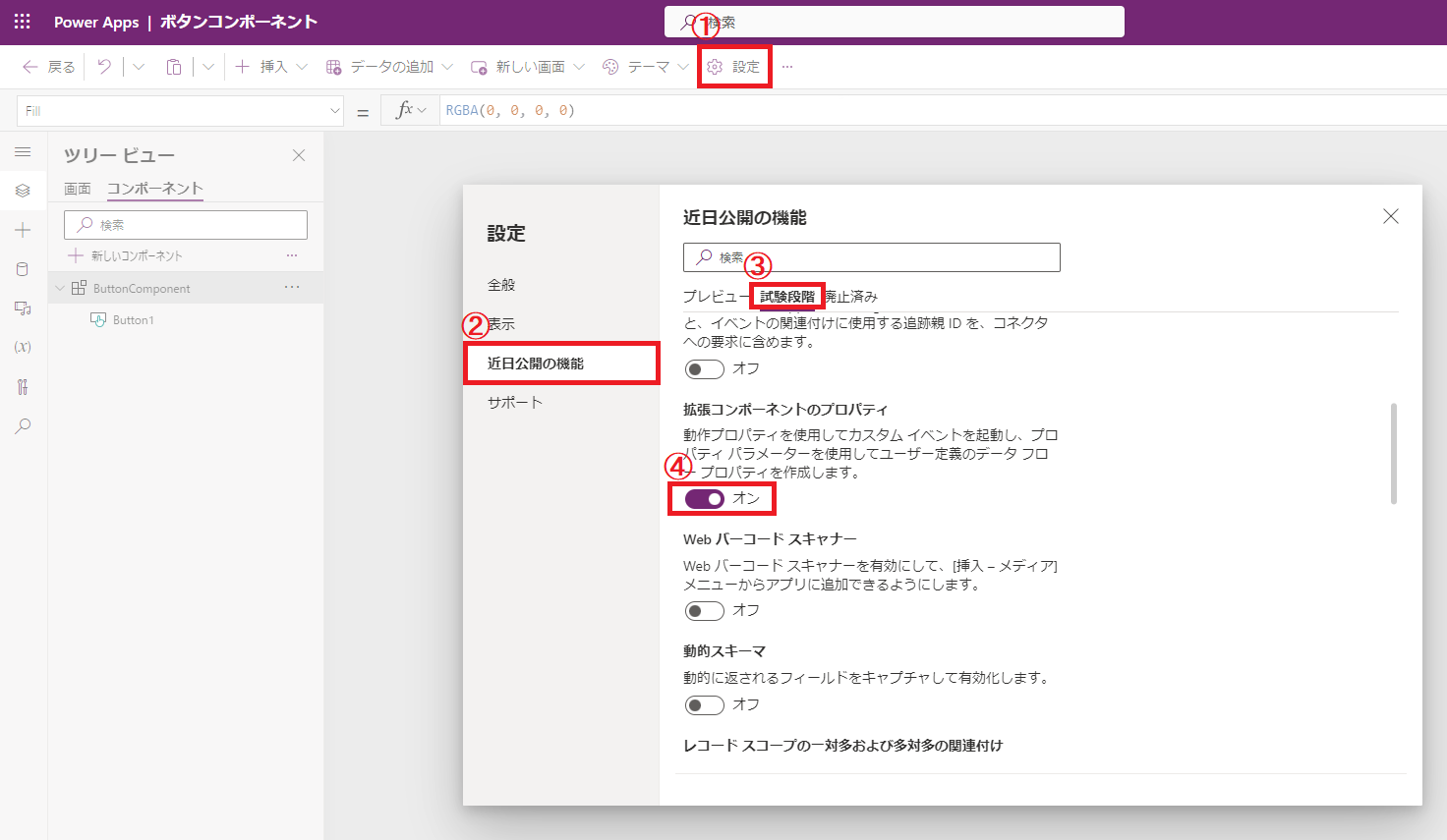Select the Insert (+) icon in sidebar

(x=23, y=231)
